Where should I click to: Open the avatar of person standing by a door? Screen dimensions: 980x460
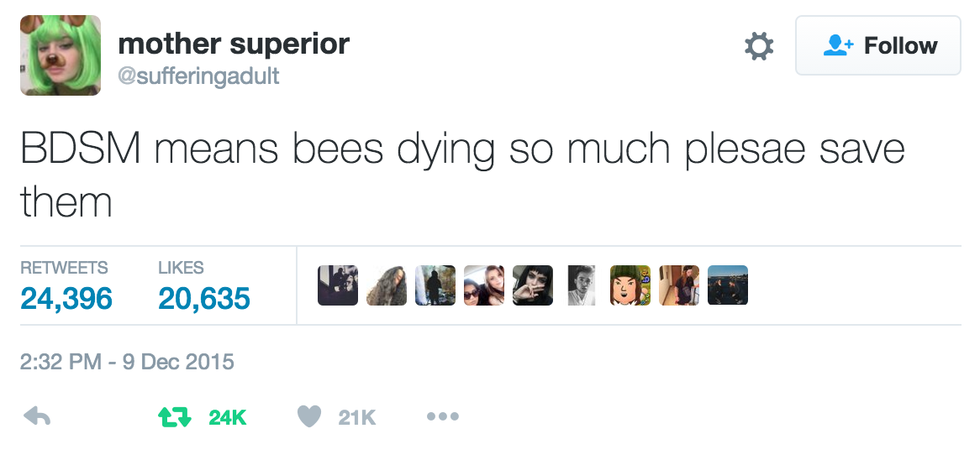pyautogui.click(x=679, y=285)
